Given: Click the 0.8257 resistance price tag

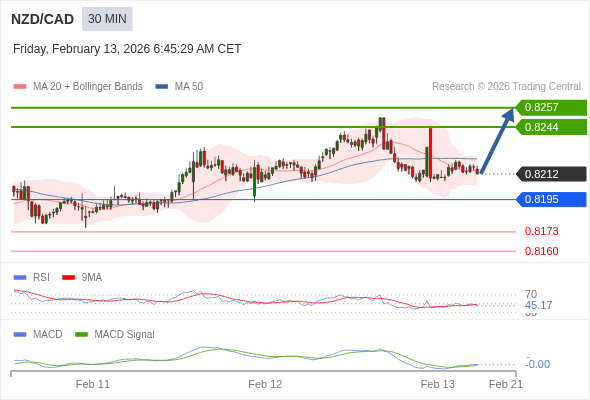Looking at the screenshot, I should 551,108.
